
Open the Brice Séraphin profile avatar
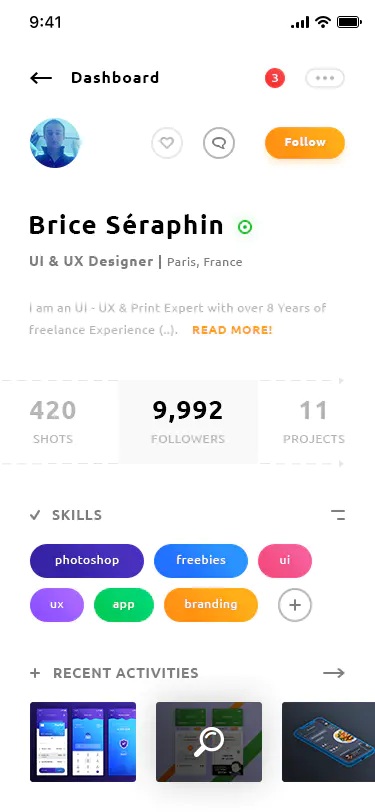click(55, 143)
